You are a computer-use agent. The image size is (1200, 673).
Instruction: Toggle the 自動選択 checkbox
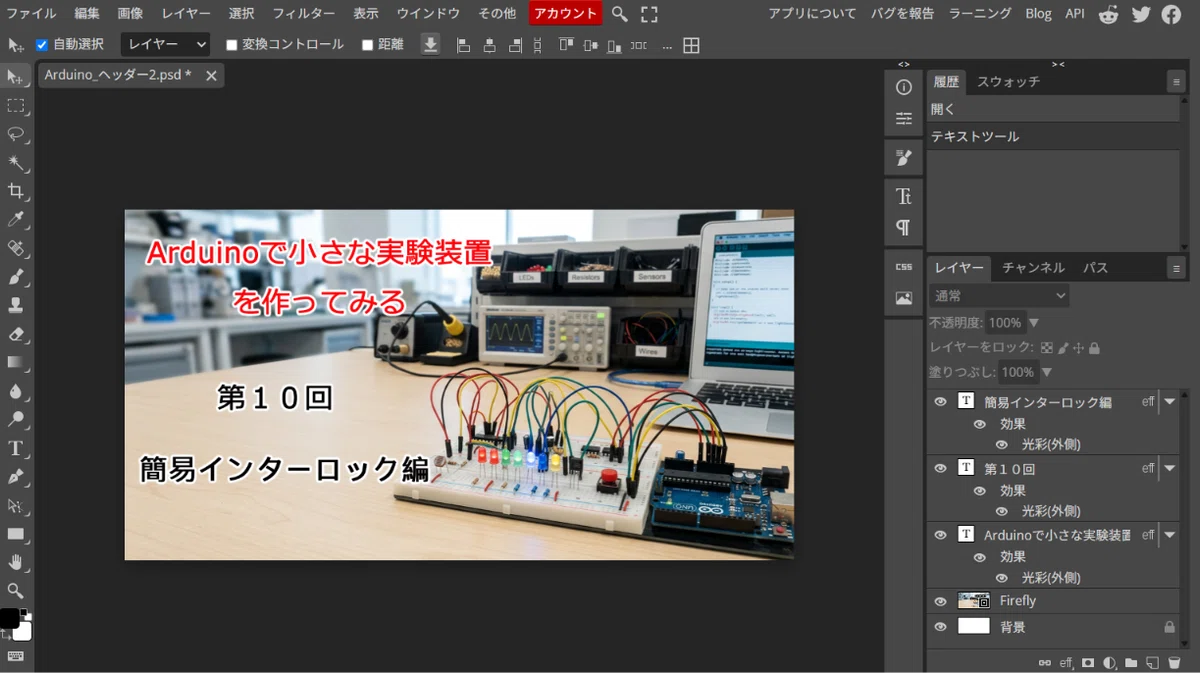(x=42, y=45)
